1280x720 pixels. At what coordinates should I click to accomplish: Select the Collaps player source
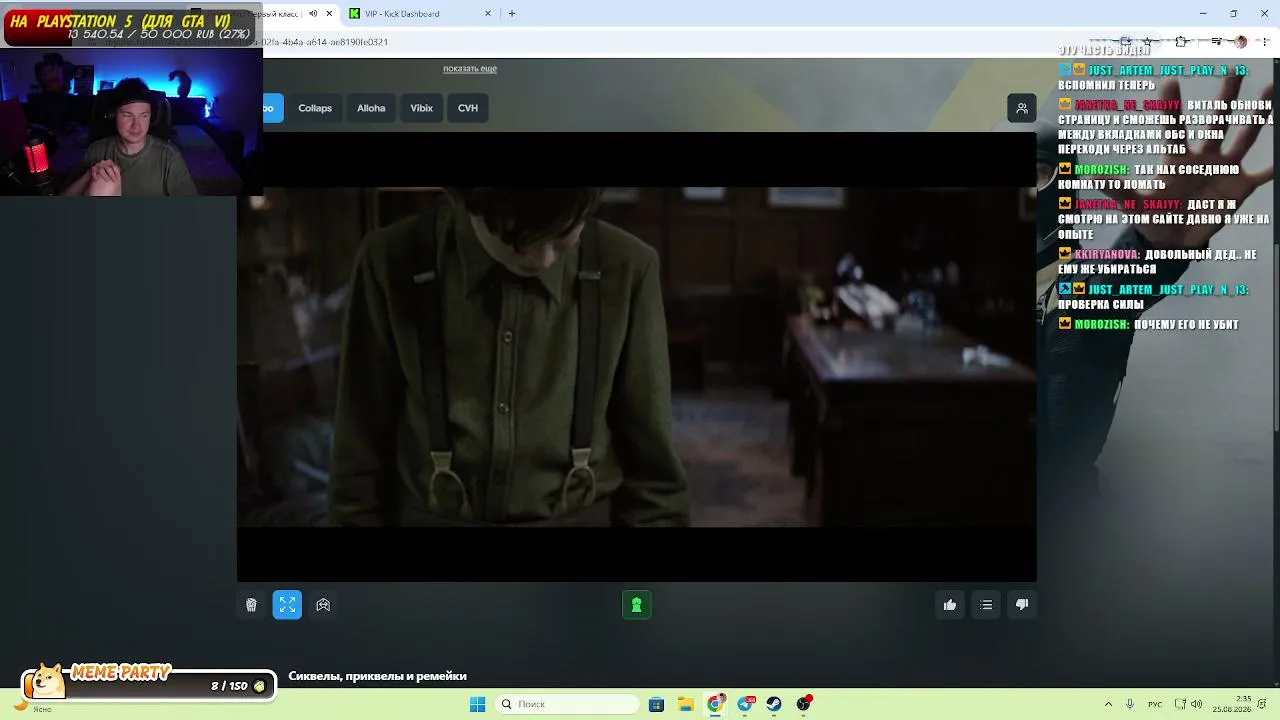pos(315,108)
